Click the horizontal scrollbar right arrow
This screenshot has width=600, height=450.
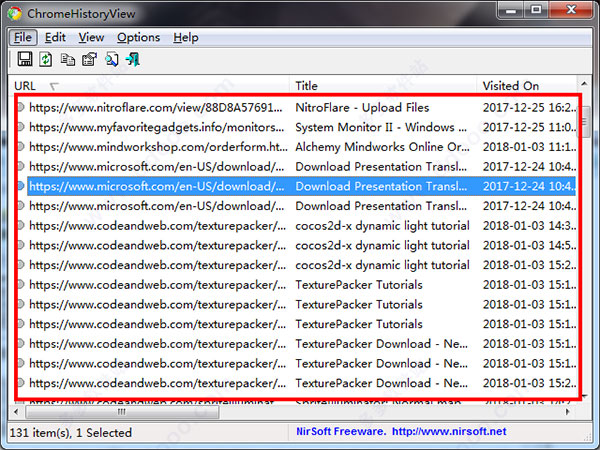pos(567,412)
